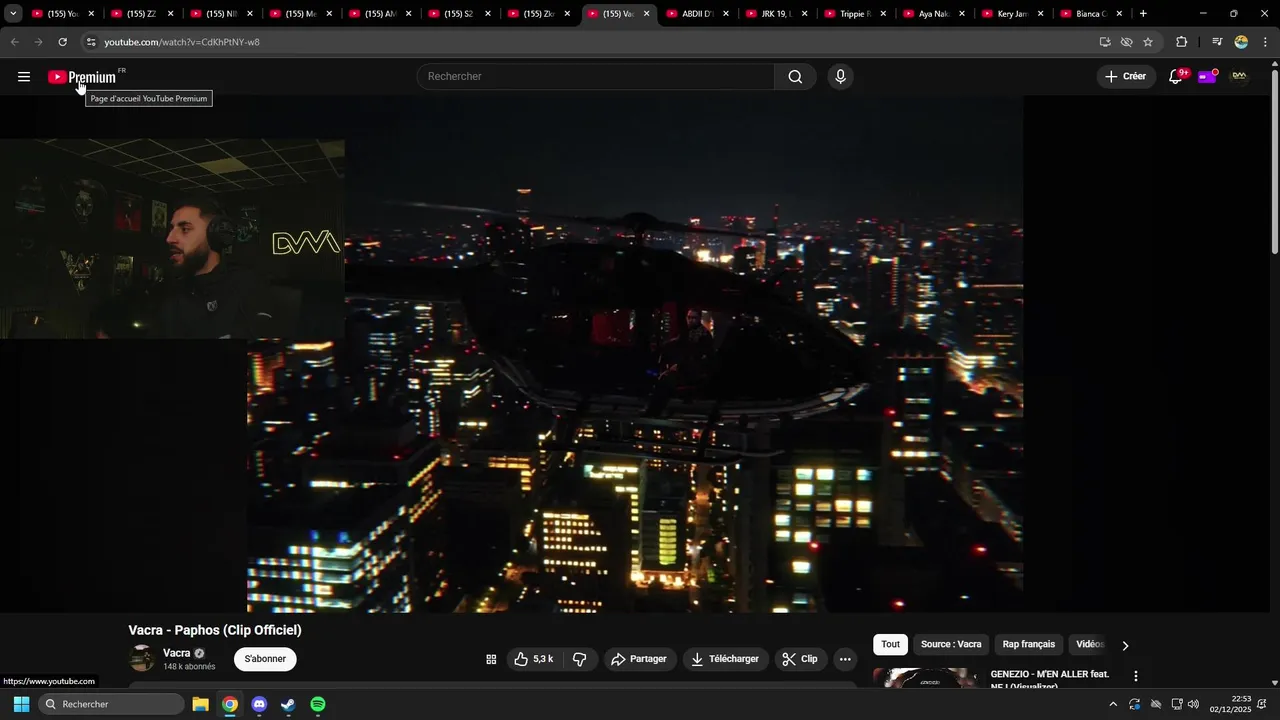Click the video title Vacra - Paphos

click(x=215, y=630)
